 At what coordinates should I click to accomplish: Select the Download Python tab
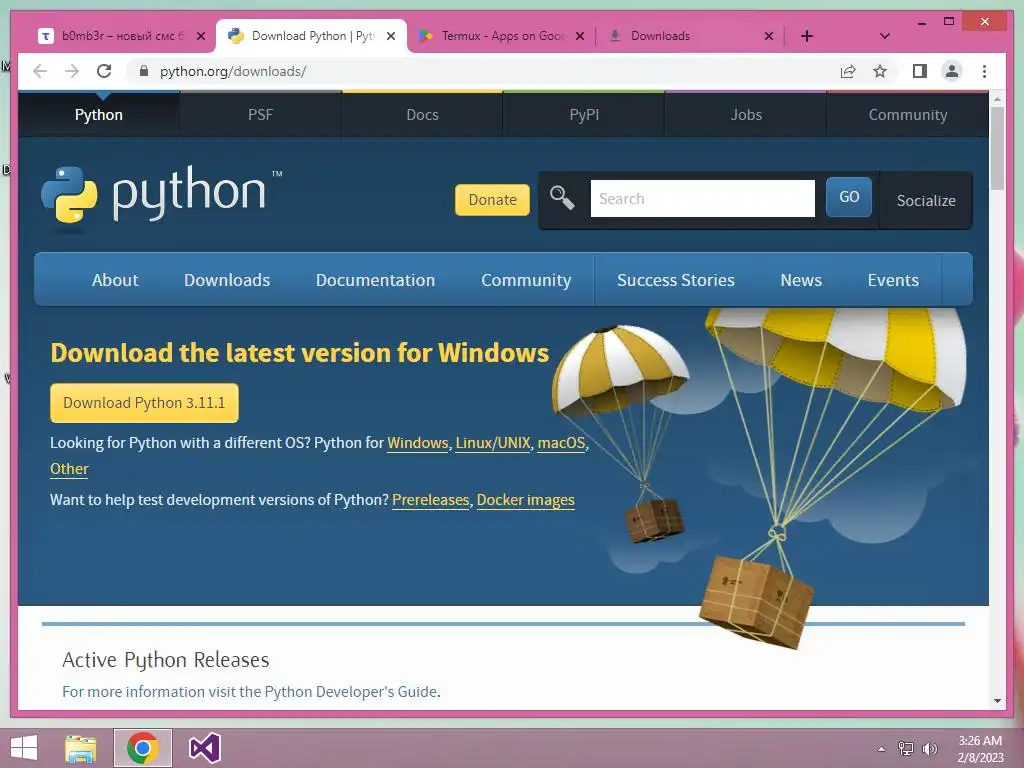pyautogui.click(x=312, y=36)
